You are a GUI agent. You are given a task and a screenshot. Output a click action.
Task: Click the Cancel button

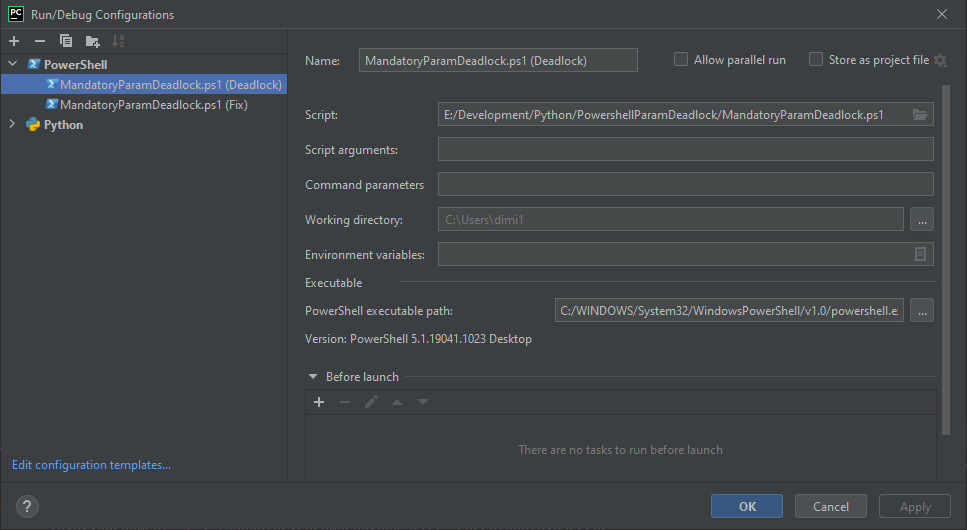click(831, 507)
